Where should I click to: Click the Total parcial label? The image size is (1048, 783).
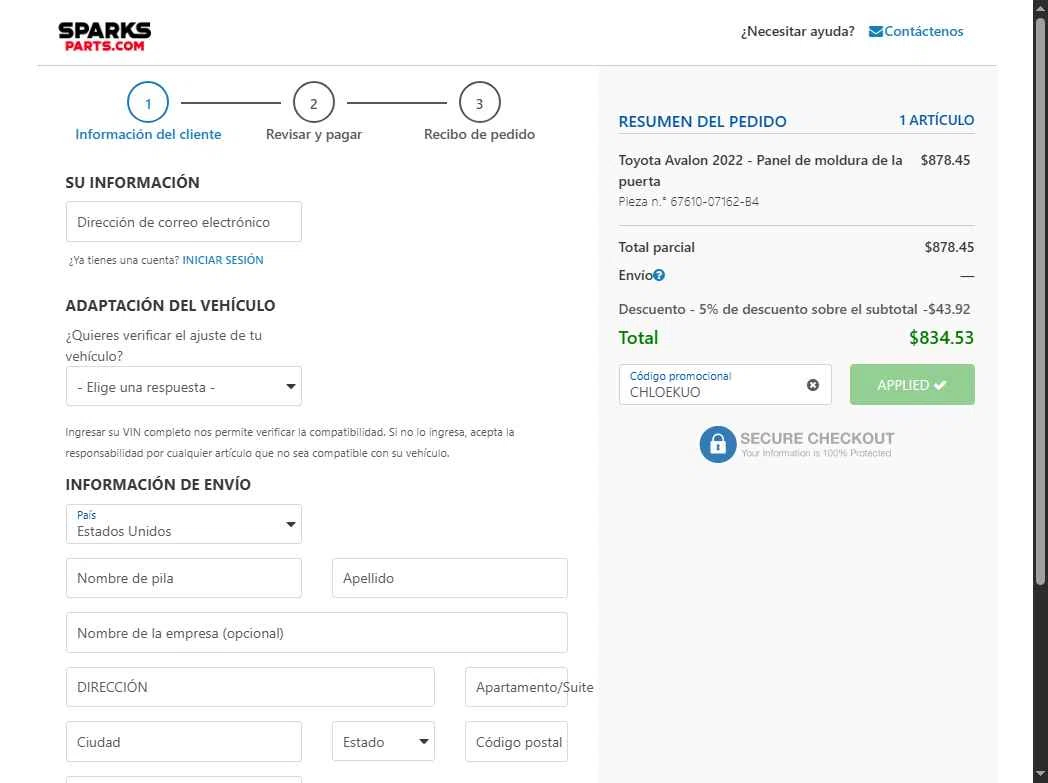tap(656, 247)
